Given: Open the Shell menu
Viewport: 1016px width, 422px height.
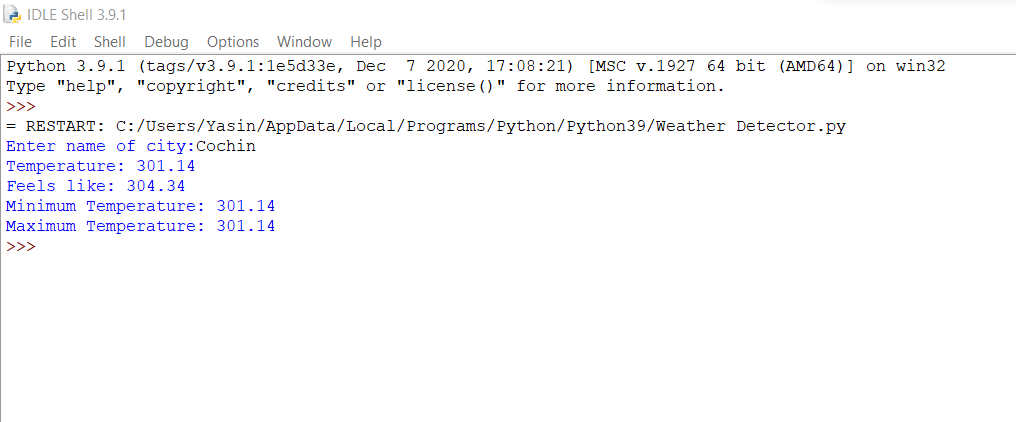Looking at the screenshot, I should [x=110, y=42].
